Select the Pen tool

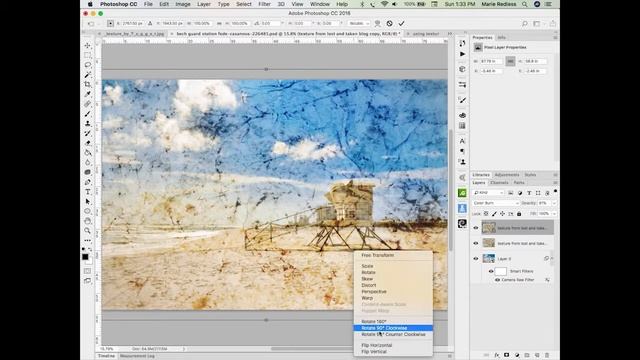[88, 182]
